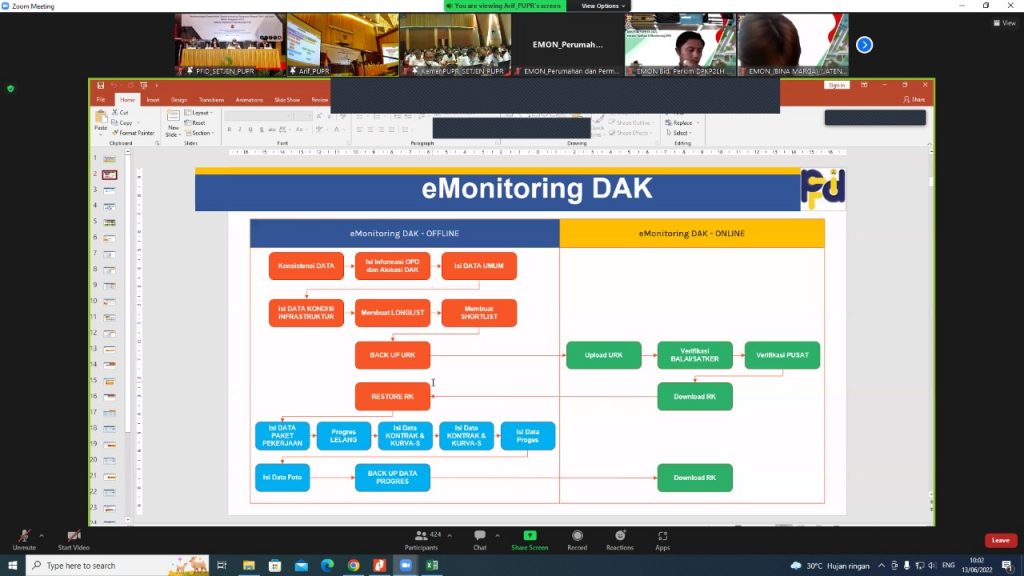The height and width of the screenshot is (576, 1024).
Task: Open the Participants panel
Action: (x=421, y=537)
